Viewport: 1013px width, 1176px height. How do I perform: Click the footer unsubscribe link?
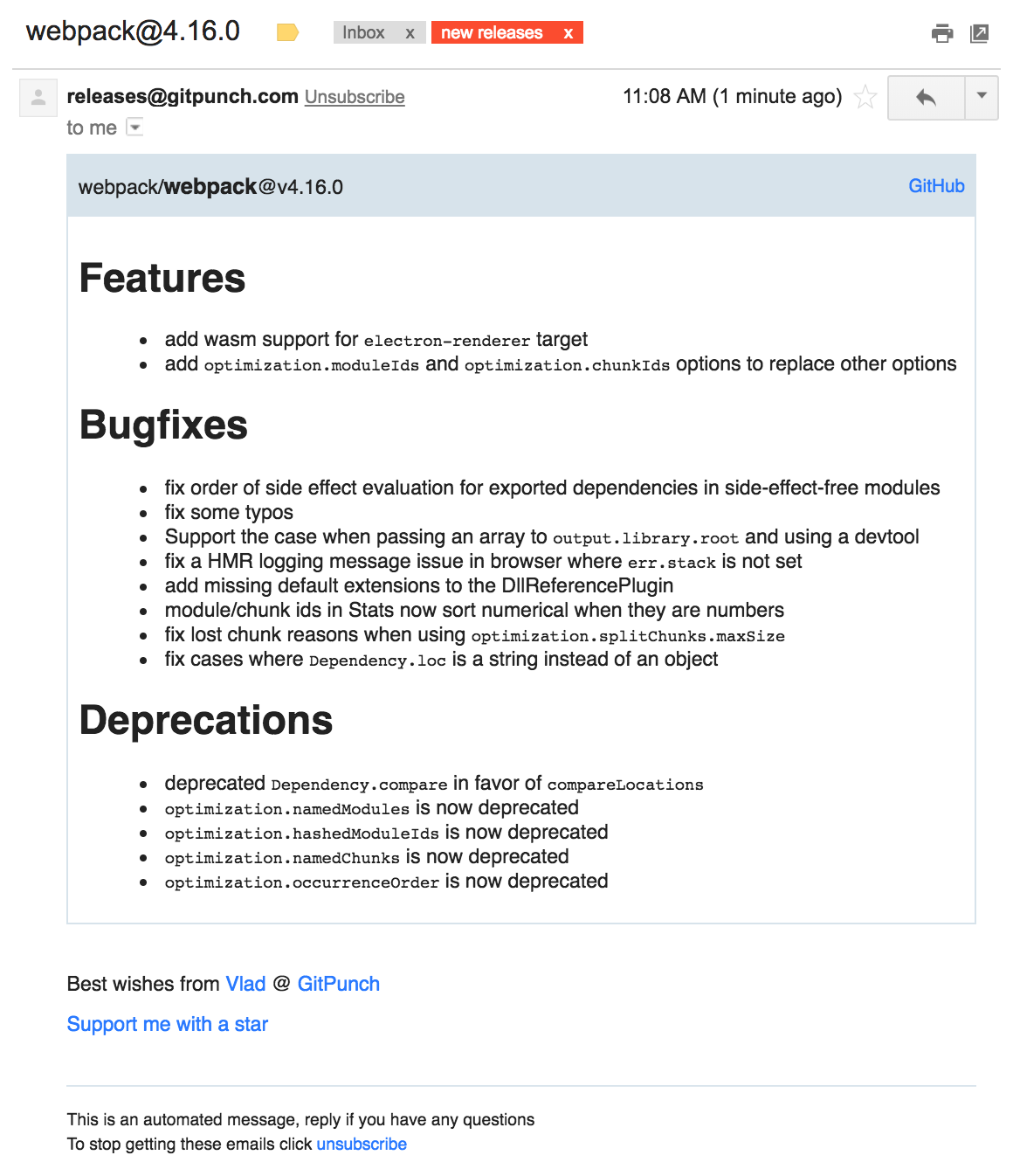pyautogui.click(x=362, y=1144)
